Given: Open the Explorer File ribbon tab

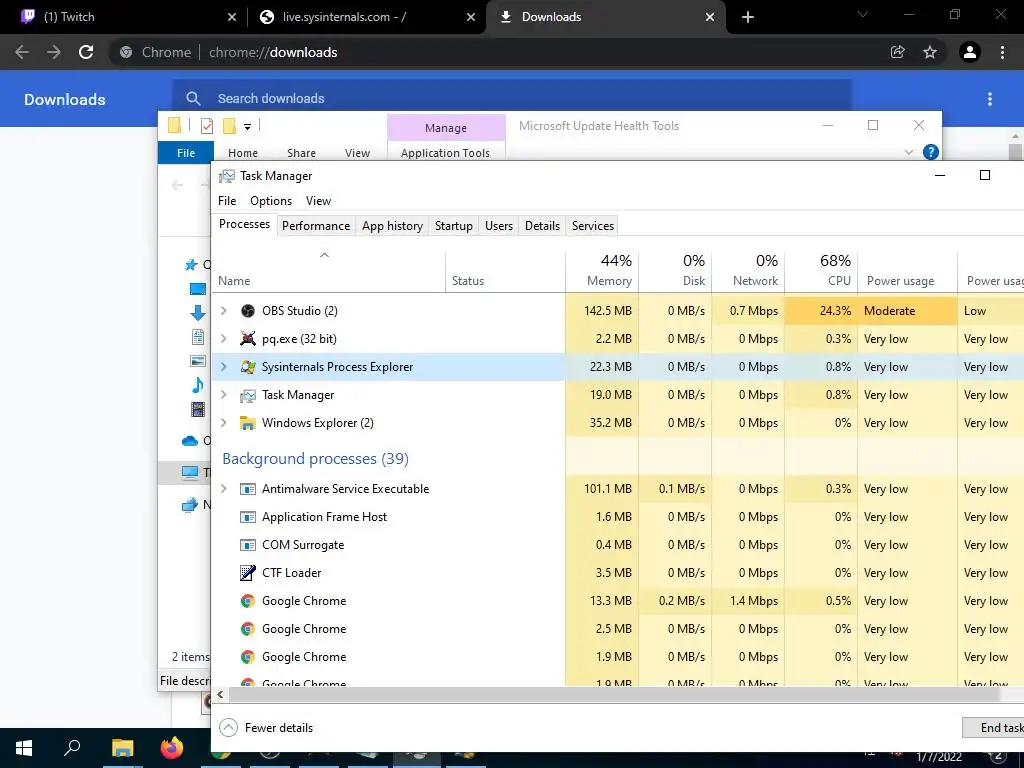Looking at the screenshot, I should point(185,153).
